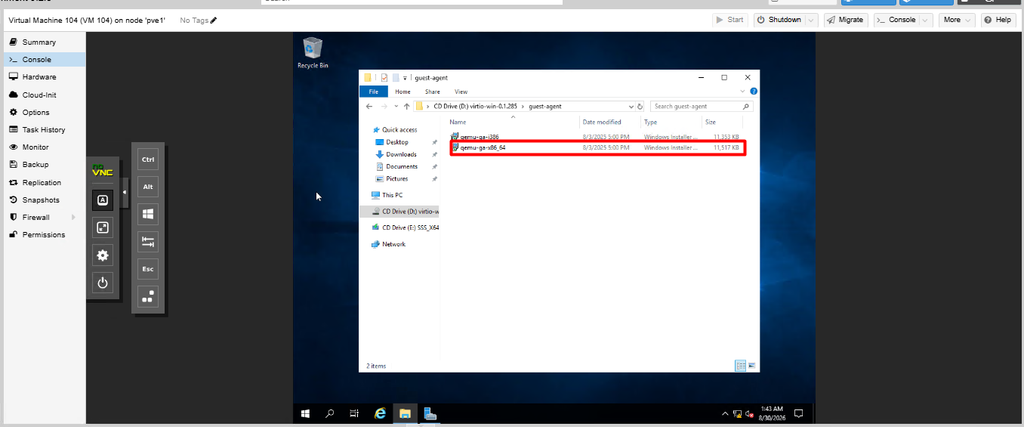Open the Windows Start menu
This screenshot has height=427, width=1024.
click(x=305, y=413)
